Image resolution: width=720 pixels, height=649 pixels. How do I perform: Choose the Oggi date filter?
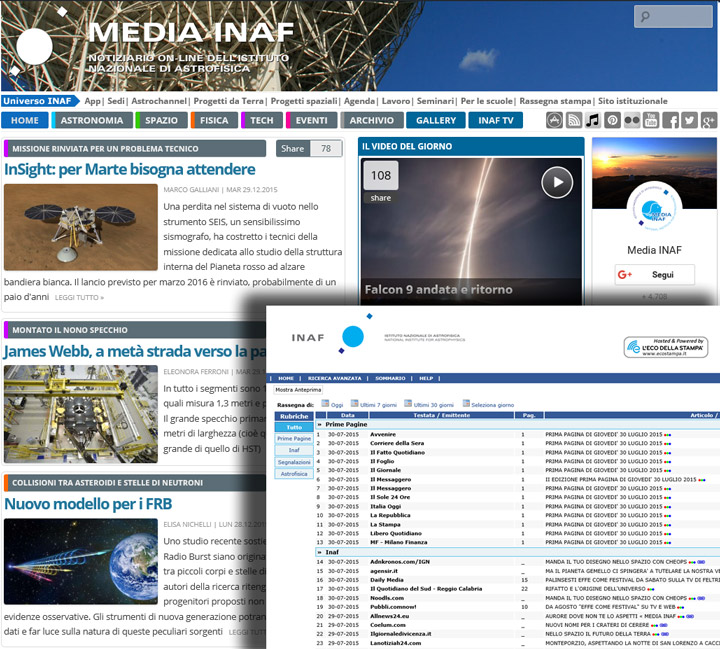336,403
